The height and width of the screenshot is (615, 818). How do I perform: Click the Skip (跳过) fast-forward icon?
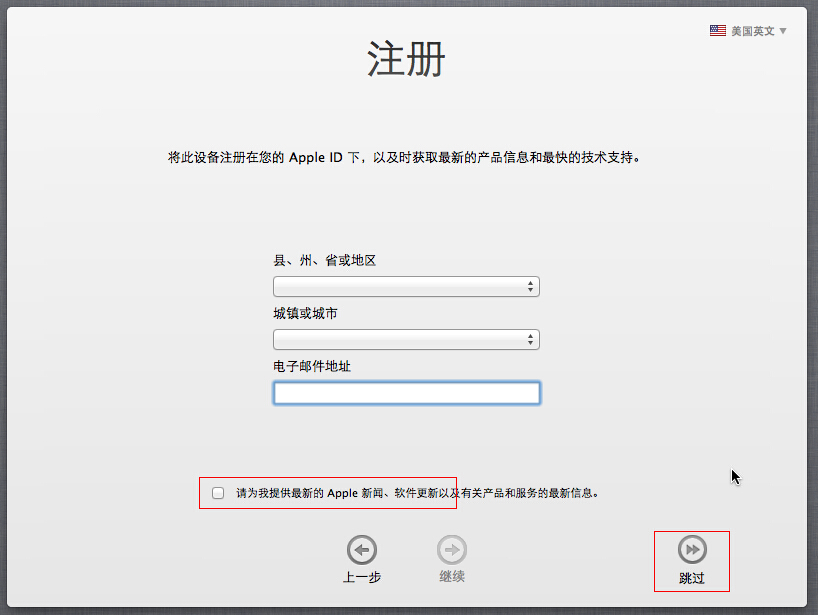coord(692,549)
